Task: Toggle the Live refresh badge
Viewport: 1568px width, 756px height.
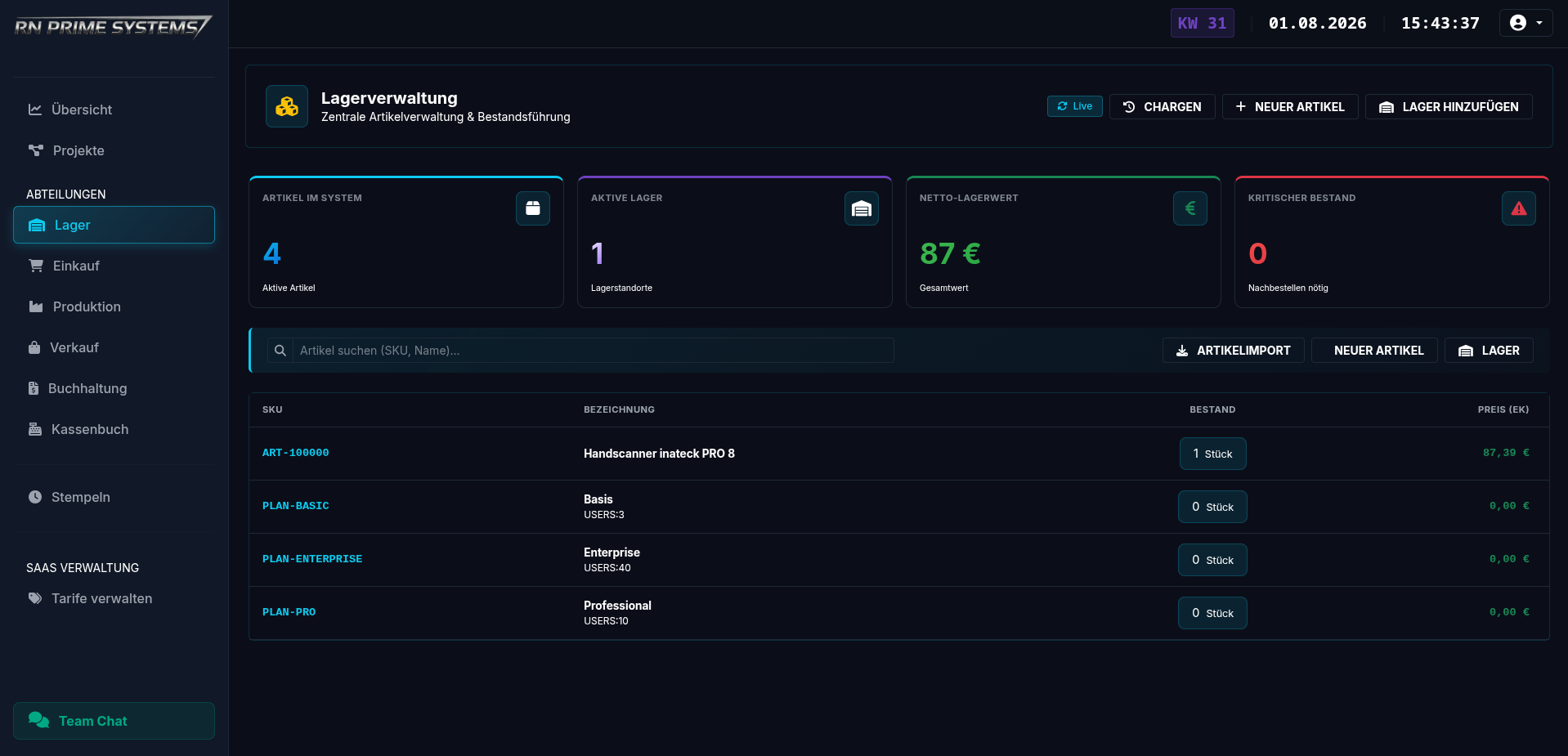Action: (1074, 106)
